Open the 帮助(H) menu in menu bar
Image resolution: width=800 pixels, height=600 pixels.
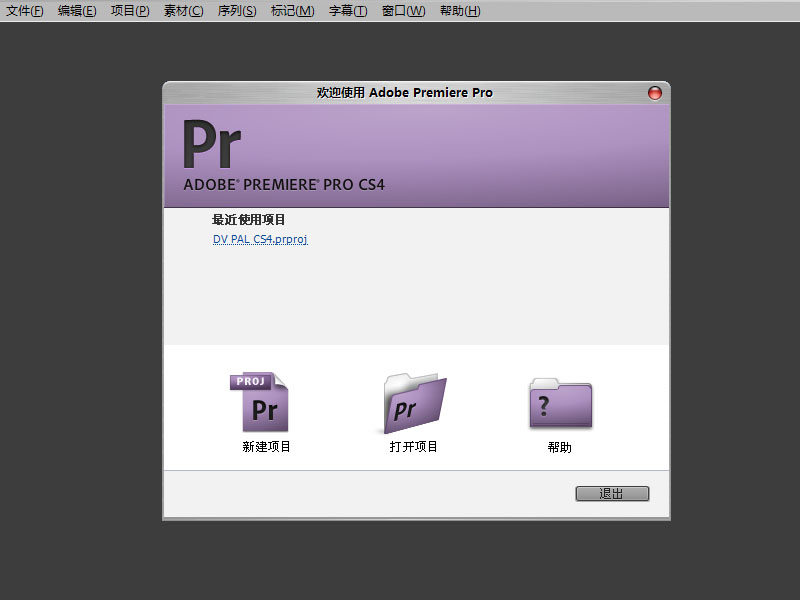point(460,11)
